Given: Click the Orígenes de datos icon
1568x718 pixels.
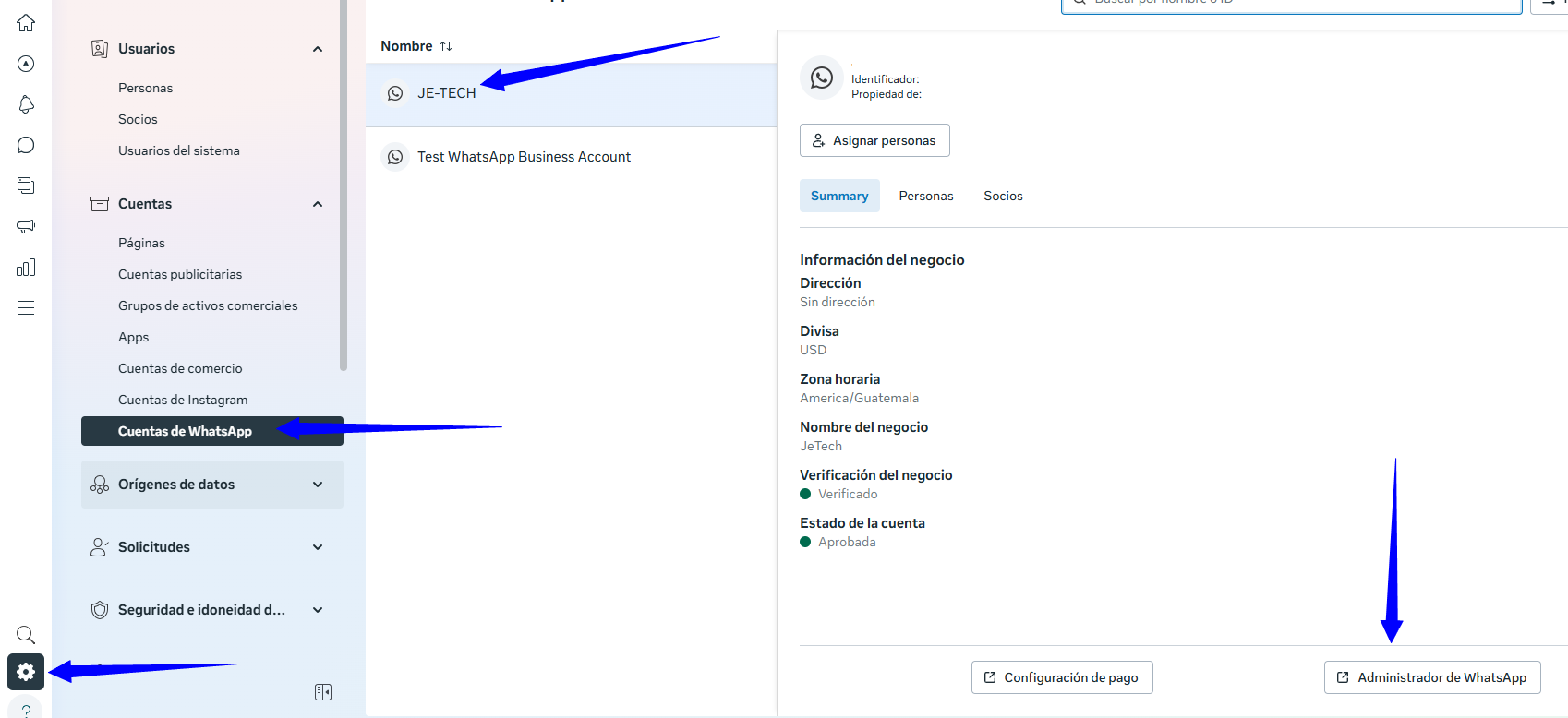Looking at the screenshot, I should 100,485.
